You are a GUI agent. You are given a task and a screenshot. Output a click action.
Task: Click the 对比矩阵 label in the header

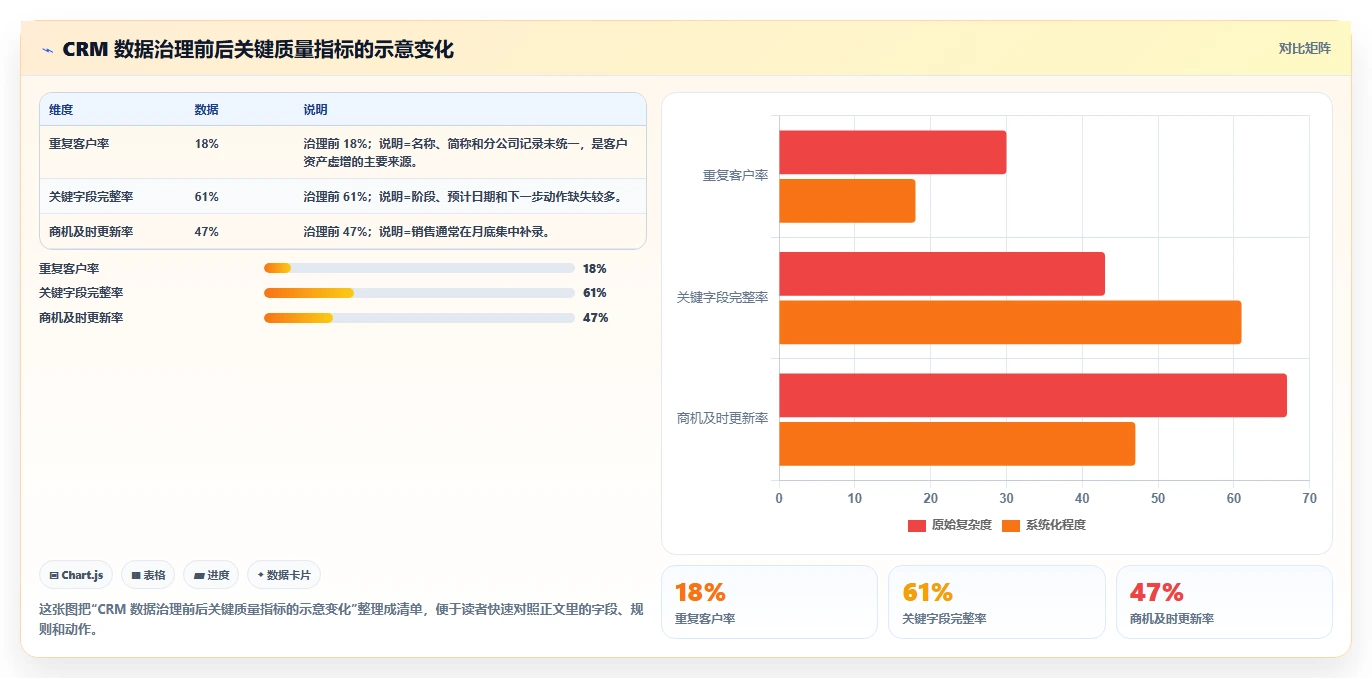click(x=1304, y=48)
